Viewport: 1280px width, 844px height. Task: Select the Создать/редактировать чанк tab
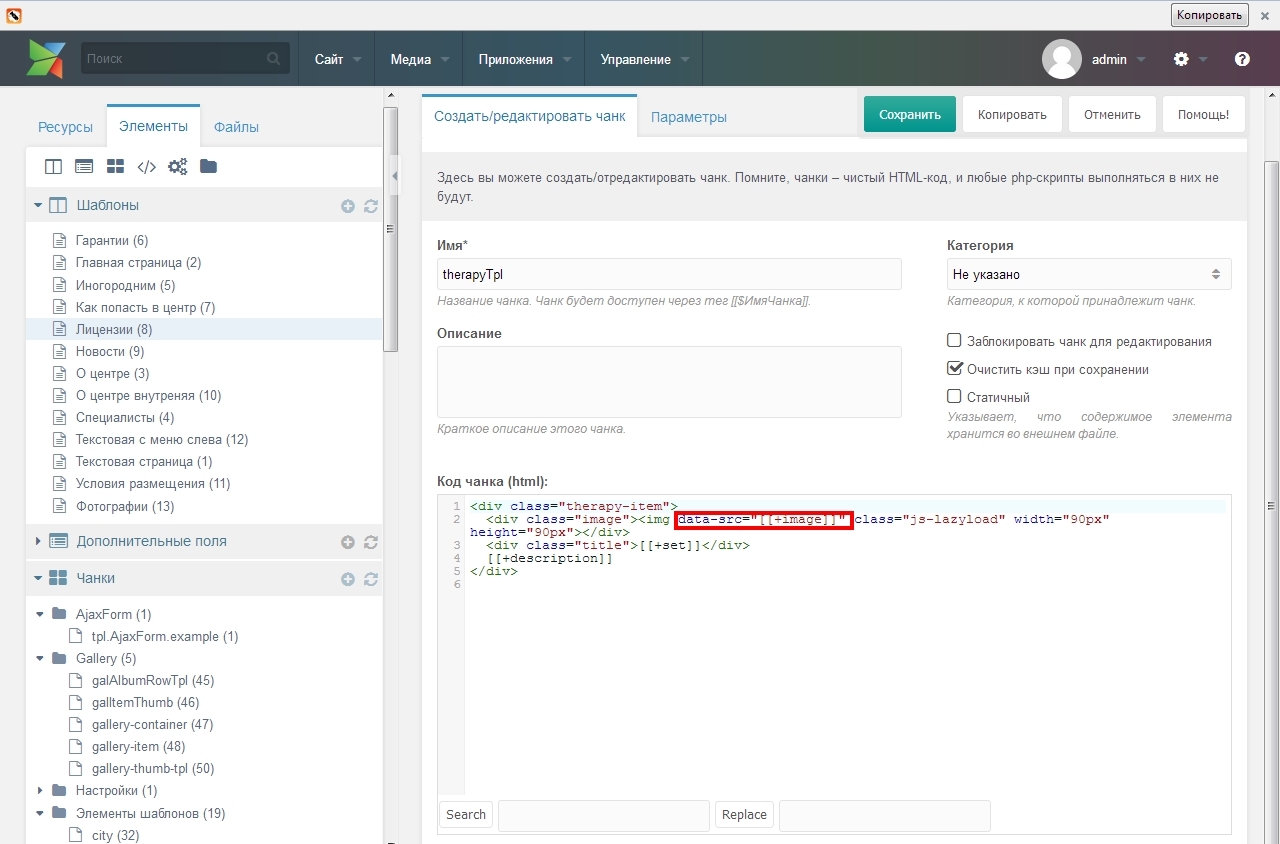[x=530, y=116]
